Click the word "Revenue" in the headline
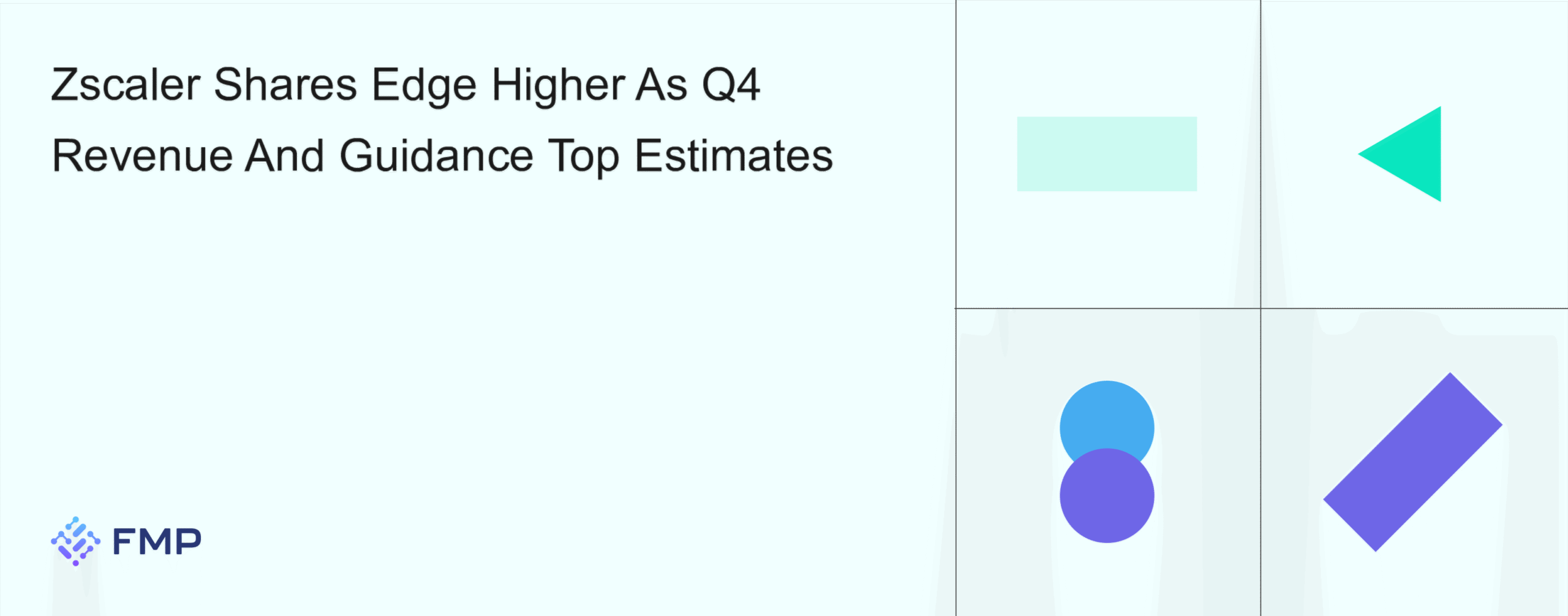The width and height of the screenshot is (1568, 616). [x=142, y=156]
